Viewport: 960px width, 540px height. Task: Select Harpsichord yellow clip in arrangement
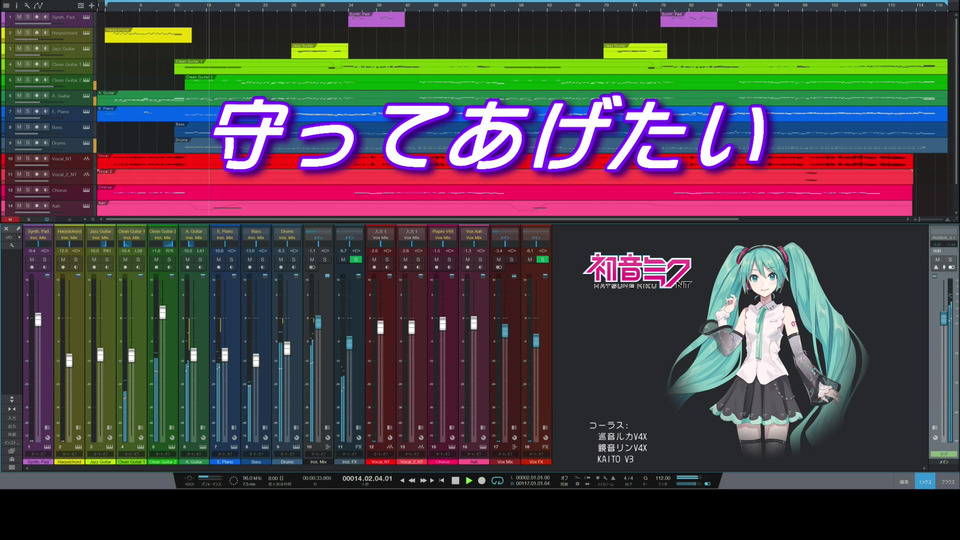(148, 35)
